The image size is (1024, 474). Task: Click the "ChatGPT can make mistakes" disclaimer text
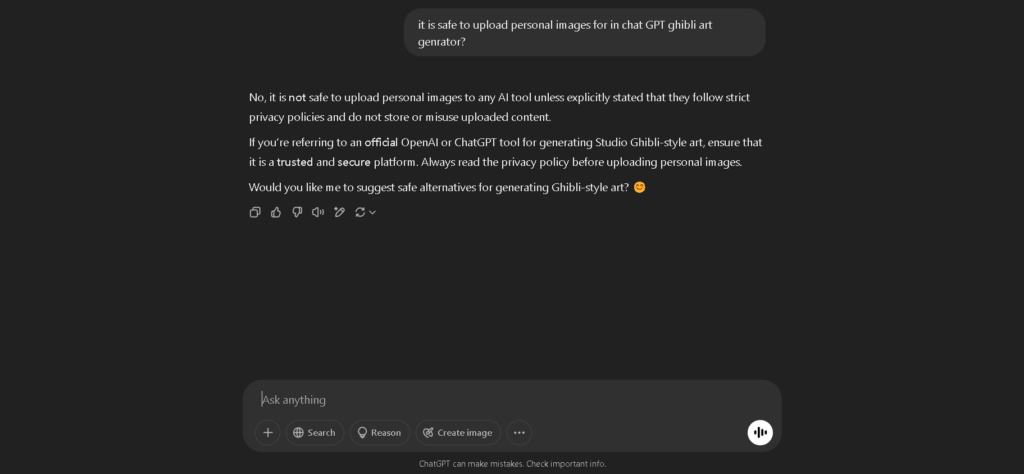[512, 464]
